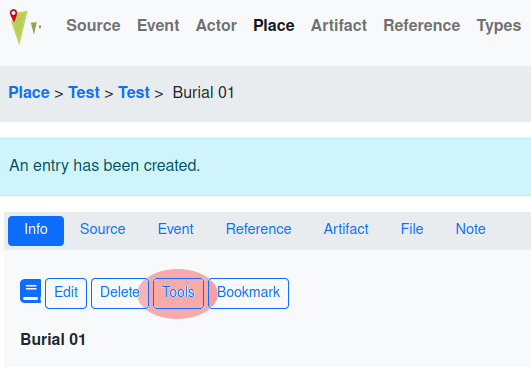Image resolution: width=531 pixels, height=367 pixels.
Task: Switch to the Source tab
Action: (103, 229)
